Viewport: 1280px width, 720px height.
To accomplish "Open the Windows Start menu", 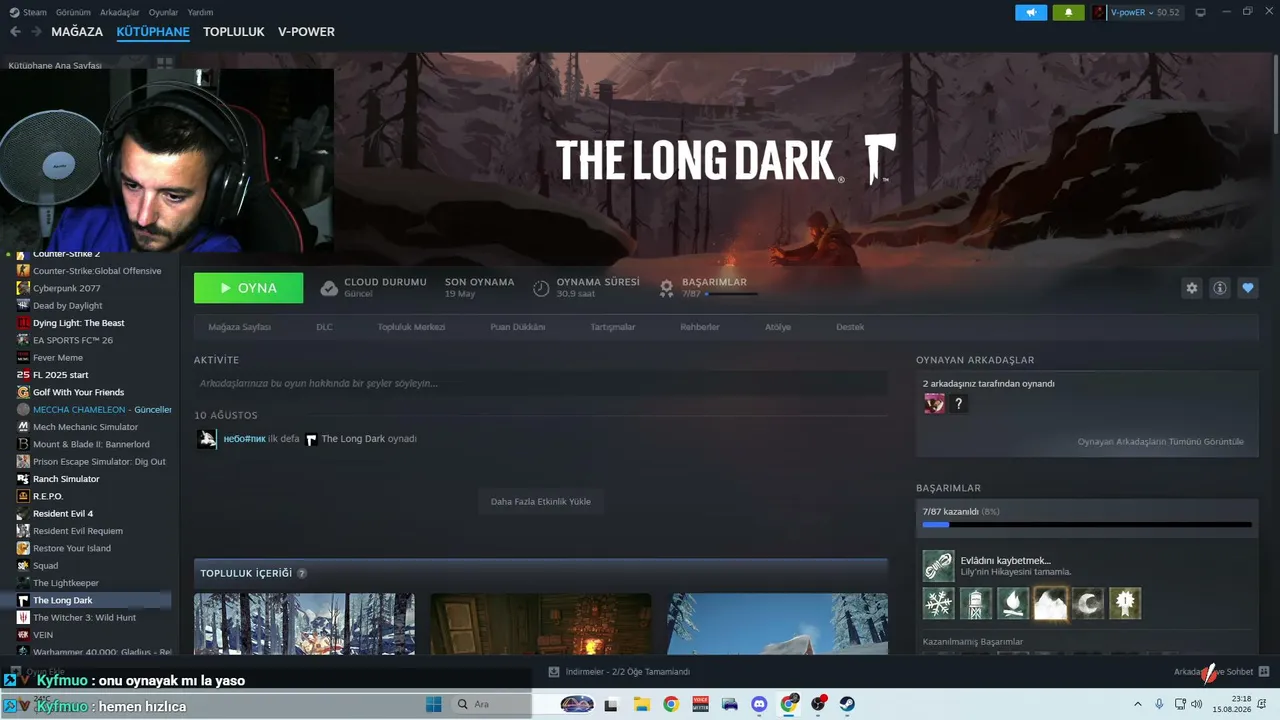I will click(434, 704).
